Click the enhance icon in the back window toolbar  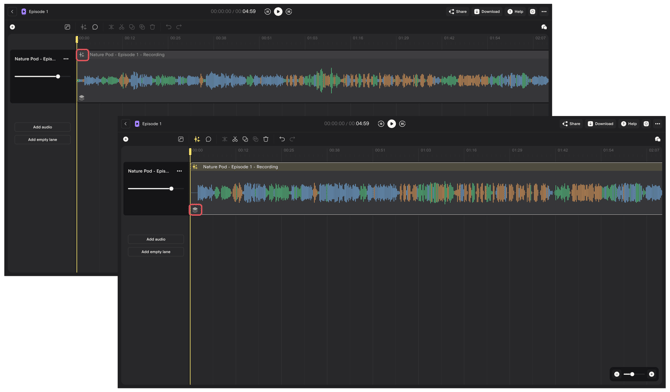(x=83, y=27)
